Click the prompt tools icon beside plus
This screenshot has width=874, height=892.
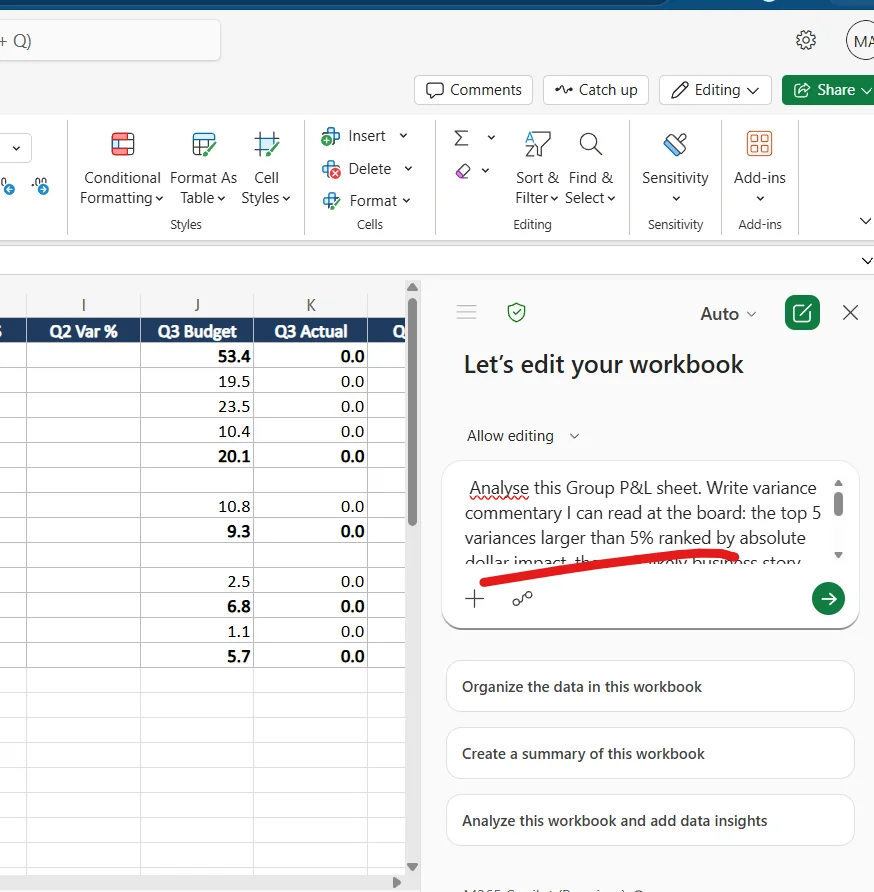tap(522, 598)
